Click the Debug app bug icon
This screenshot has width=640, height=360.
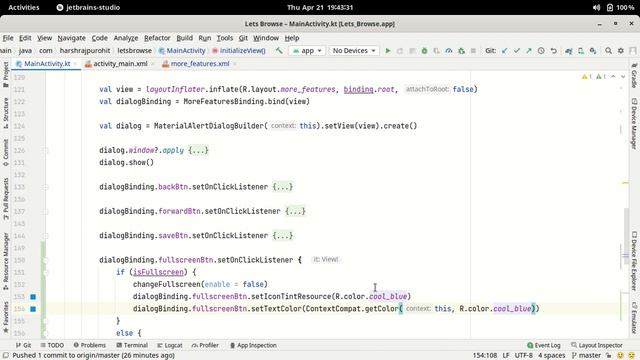(424, 51)
